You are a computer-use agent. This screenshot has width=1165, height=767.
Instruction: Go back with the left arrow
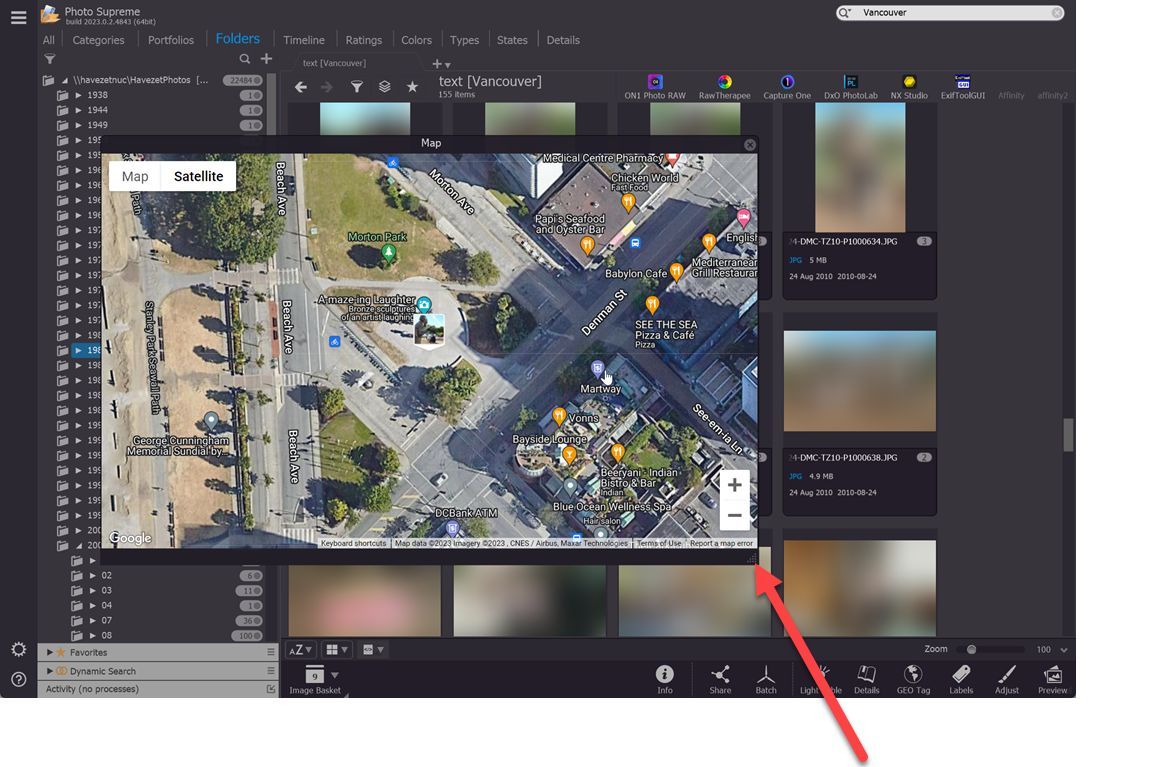(x=300, y=87)
